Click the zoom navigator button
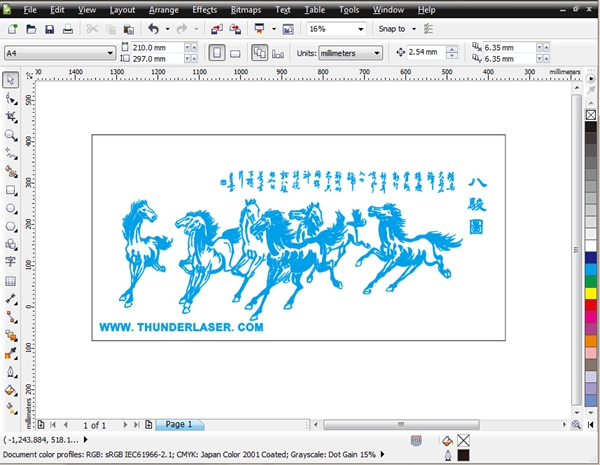The width and height of the screenshot is (600, 465). (x=576, y=424)
